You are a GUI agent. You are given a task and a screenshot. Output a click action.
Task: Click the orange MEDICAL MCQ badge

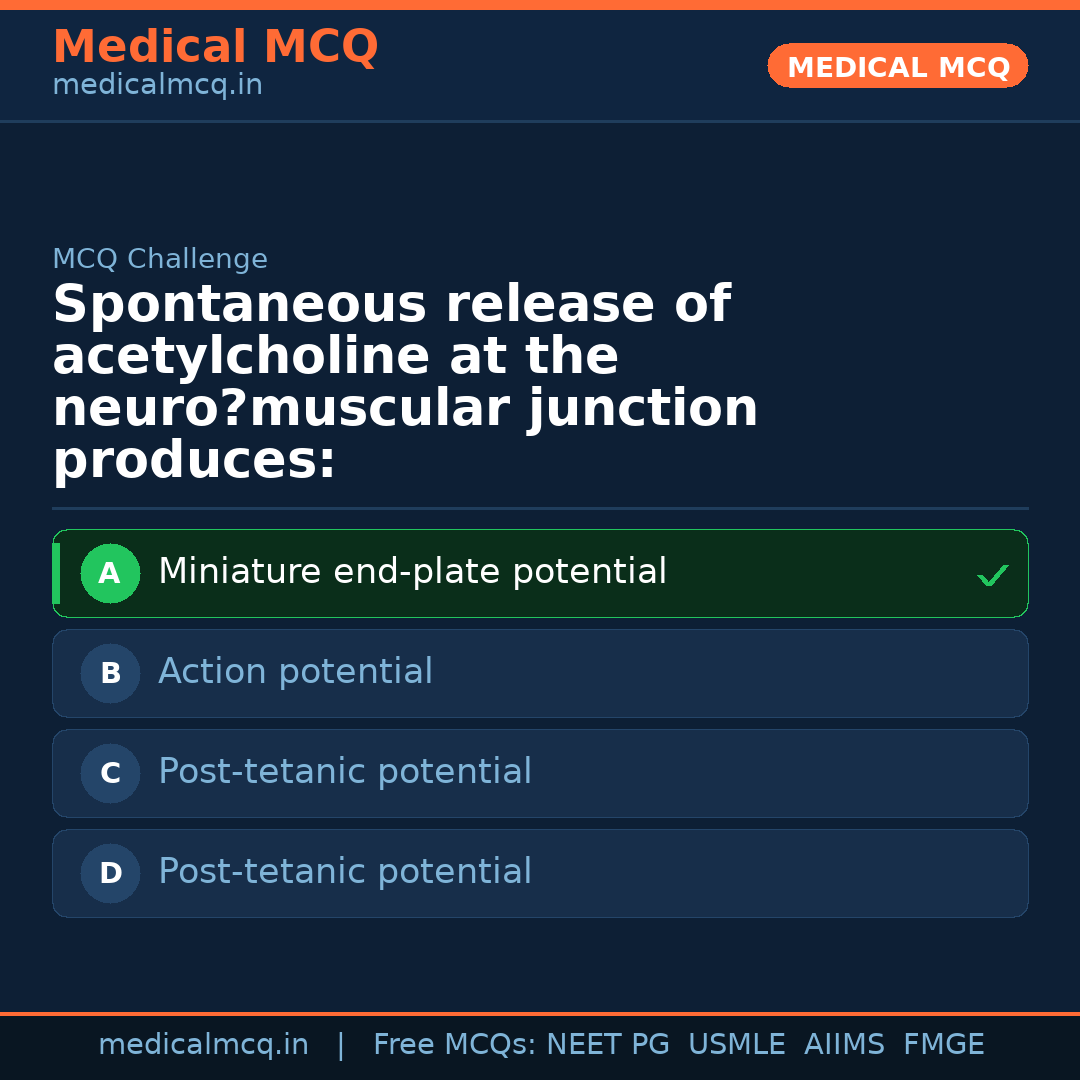point(897,67)
